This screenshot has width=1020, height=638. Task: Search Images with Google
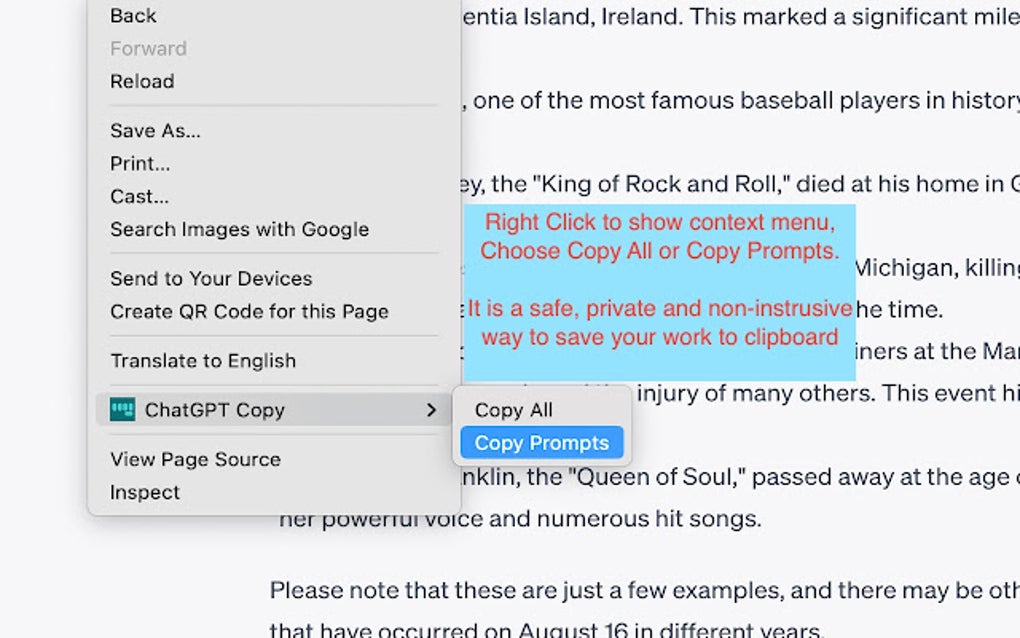[x=238, y=229]
